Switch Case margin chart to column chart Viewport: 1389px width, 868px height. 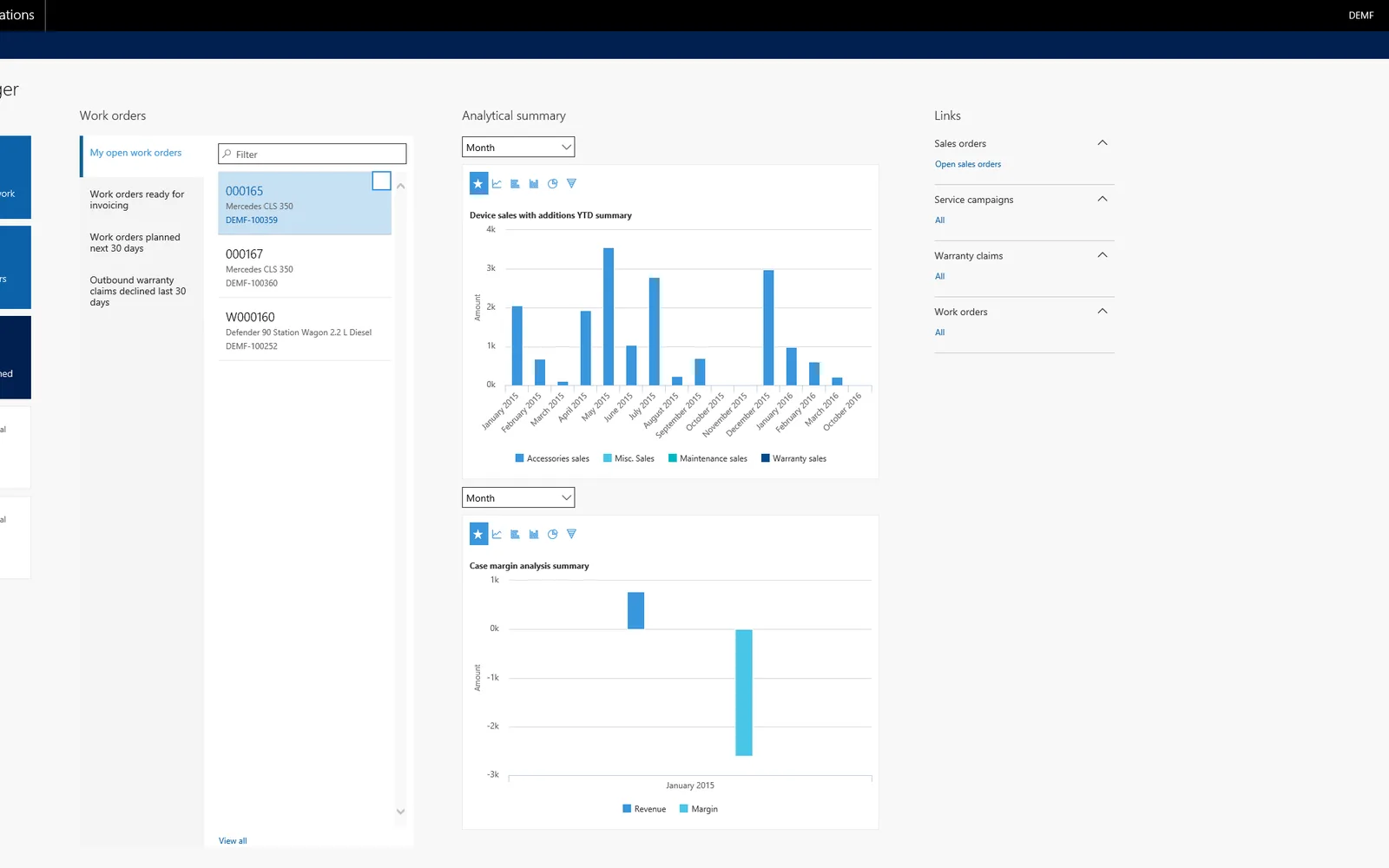[x=534, y=534]
